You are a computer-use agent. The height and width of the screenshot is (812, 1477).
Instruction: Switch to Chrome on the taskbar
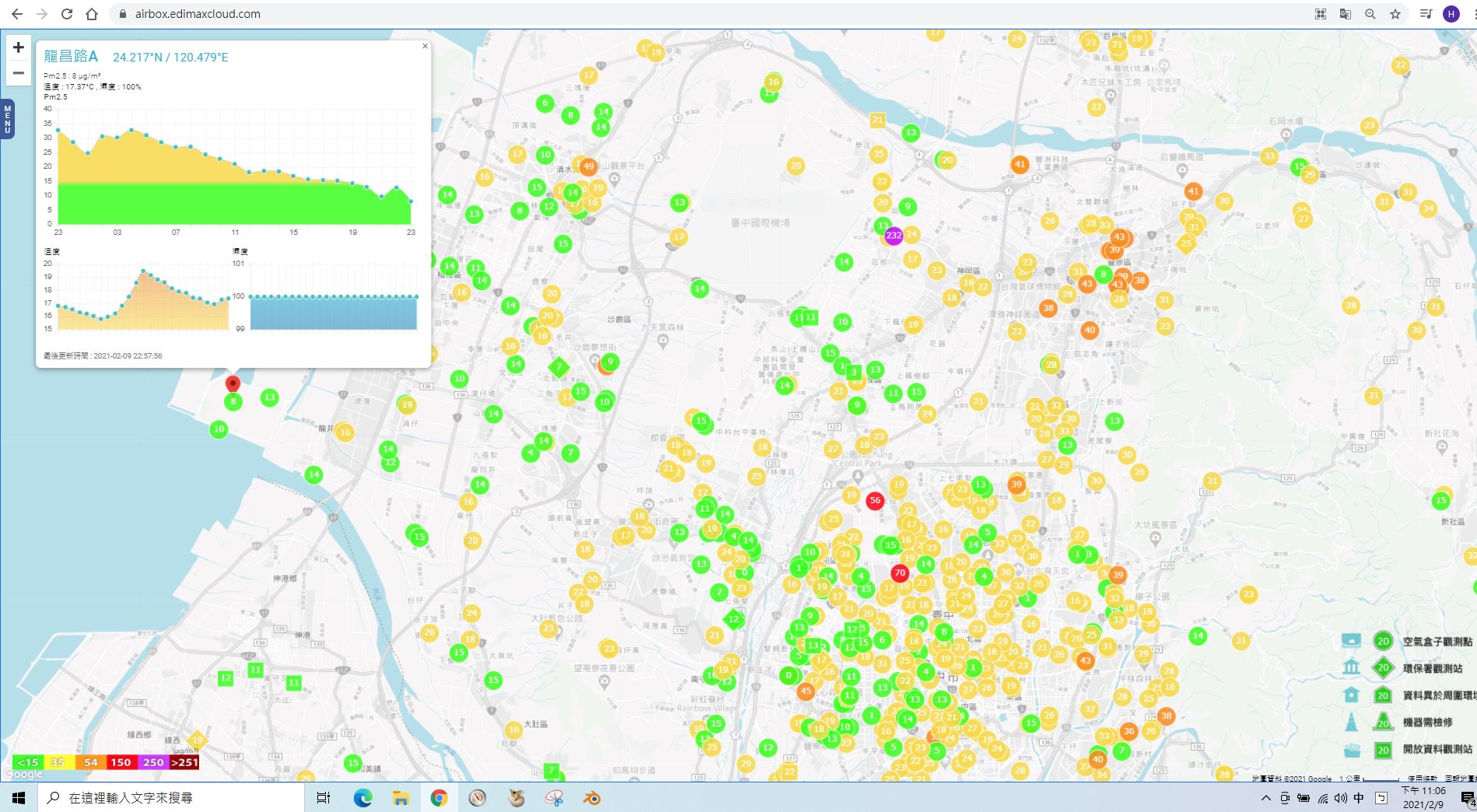pyautogui.click(x=439, y=797)
